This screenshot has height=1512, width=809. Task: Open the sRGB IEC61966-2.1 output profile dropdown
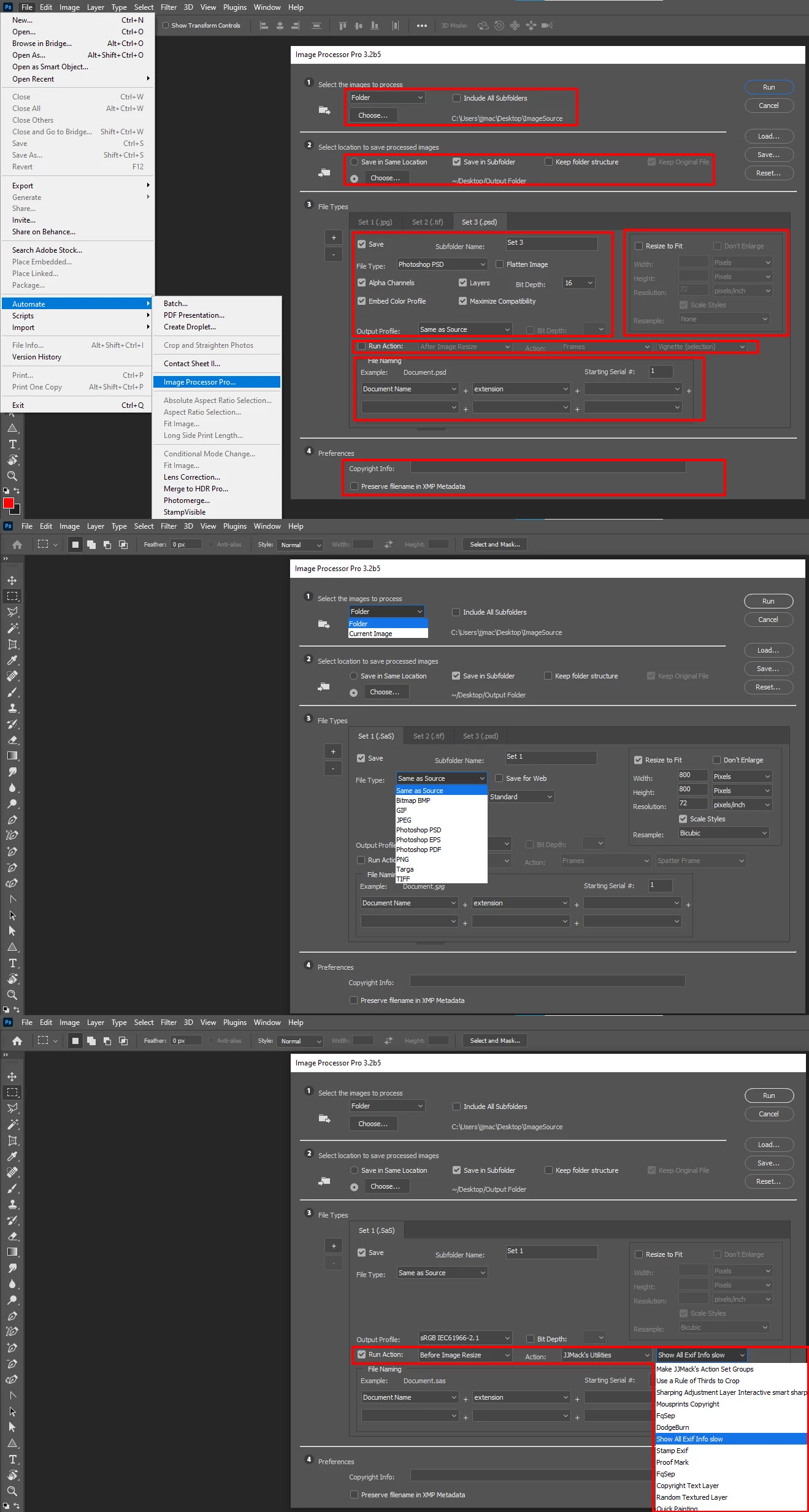coord(465,1338)
